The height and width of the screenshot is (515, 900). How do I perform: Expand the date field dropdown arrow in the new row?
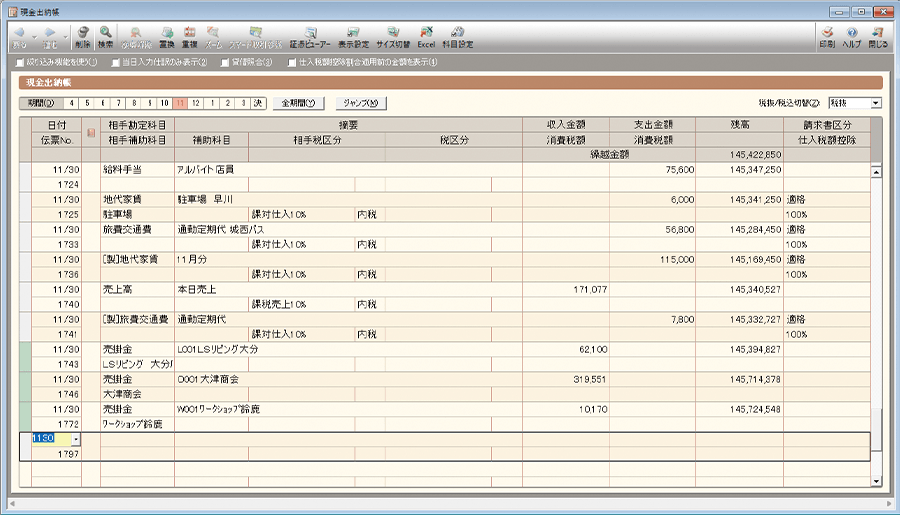[x=76, y=439]
